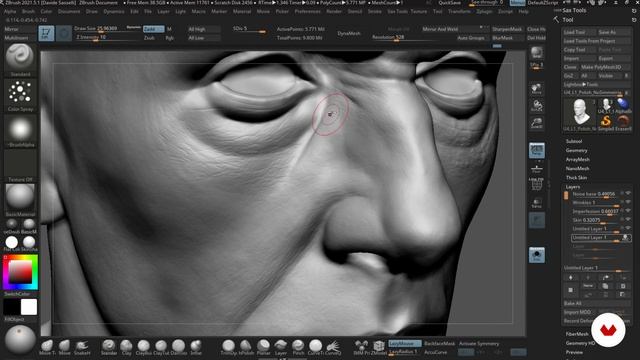Choose the ClayBuildup brush in bottom shelf
The height and width of the screenshot is (360, 640).
pyautogui.click(x=143, y=347)
